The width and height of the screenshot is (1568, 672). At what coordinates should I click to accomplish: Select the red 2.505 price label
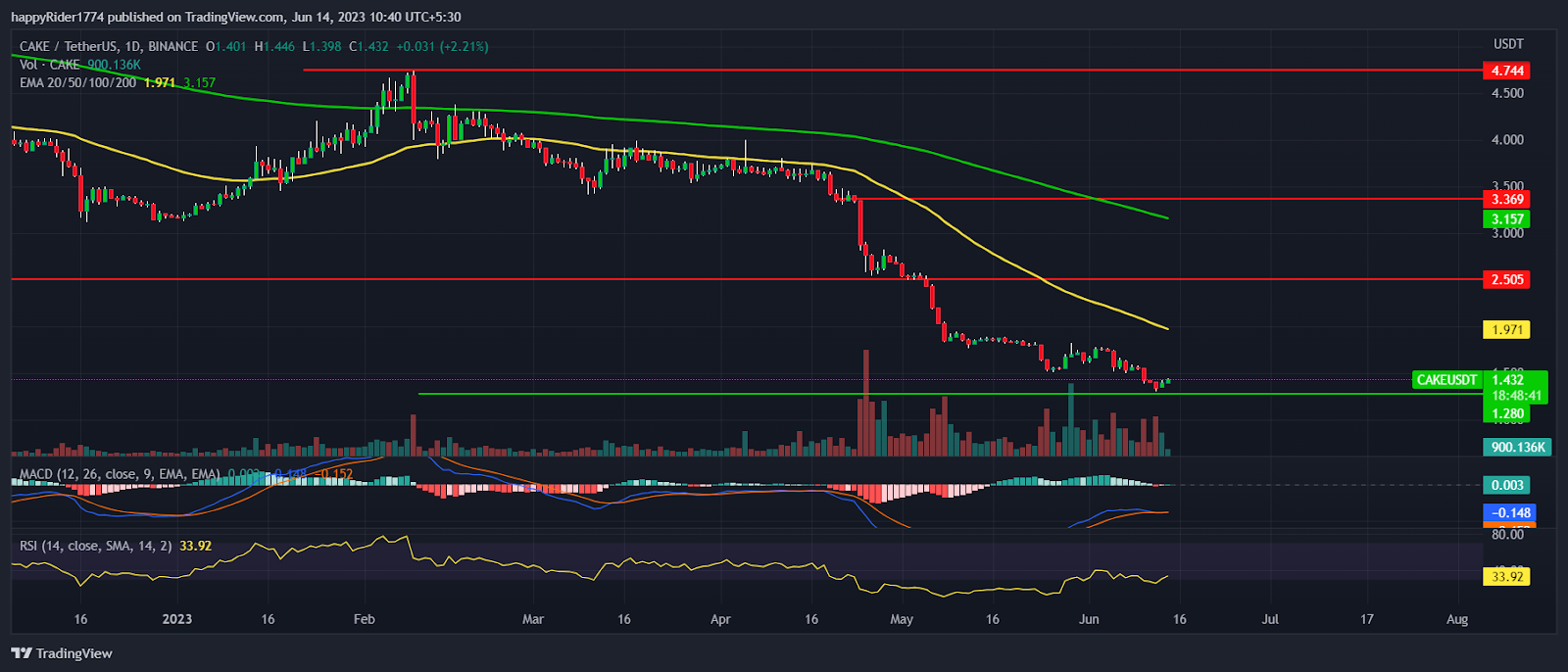click(x=1507, y=280)
